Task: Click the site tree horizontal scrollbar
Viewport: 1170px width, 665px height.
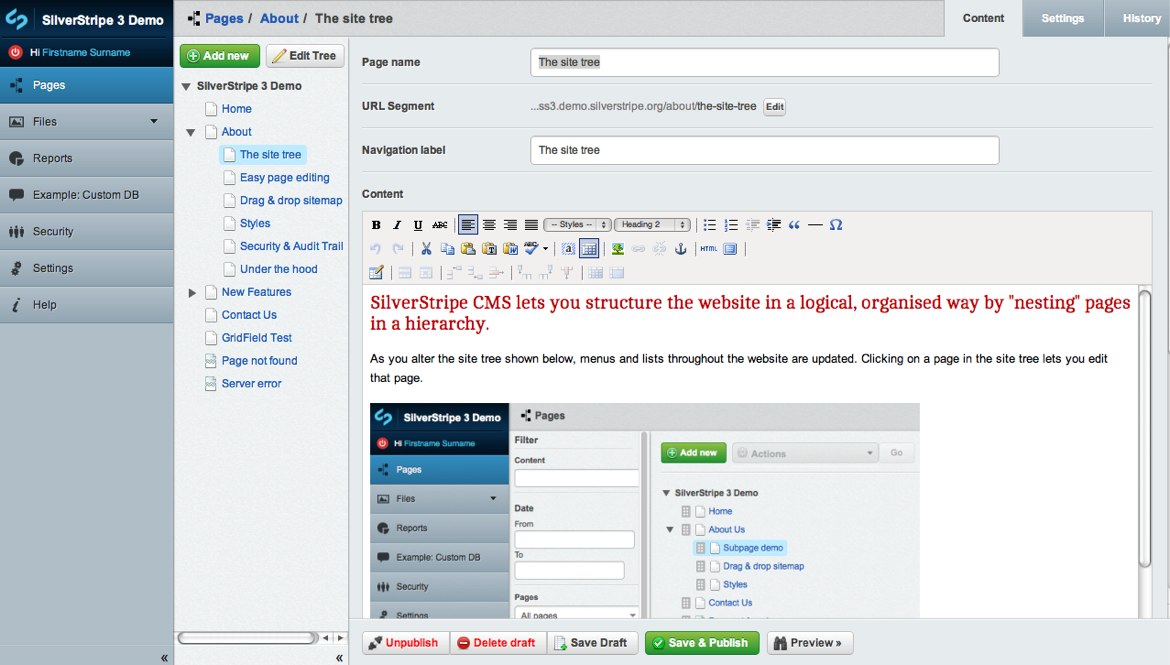Action: (245, 637)
